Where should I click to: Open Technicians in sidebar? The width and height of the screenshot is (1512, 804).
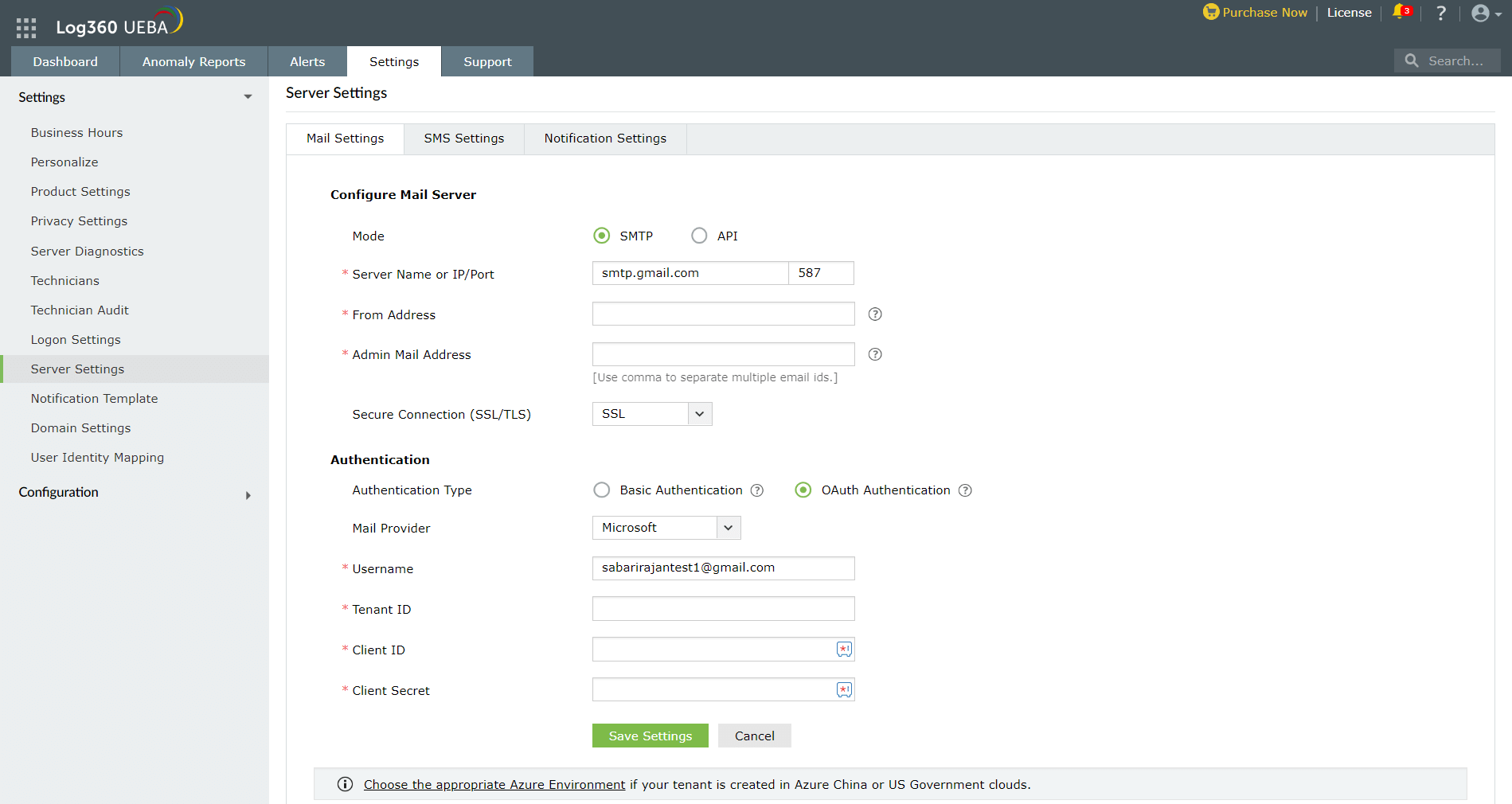[64, 281]
